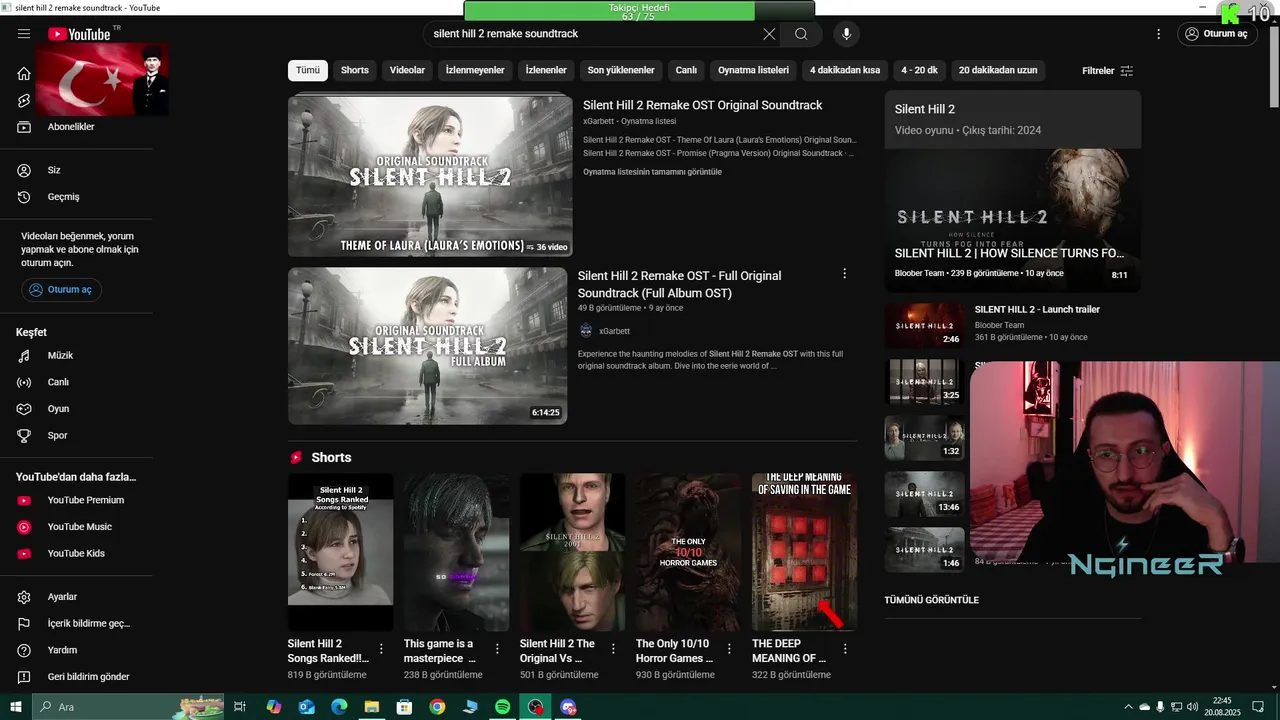
Task: Open the Silent Hill 2 Remake OST playlist thumbnail
Action: (430, 177)
